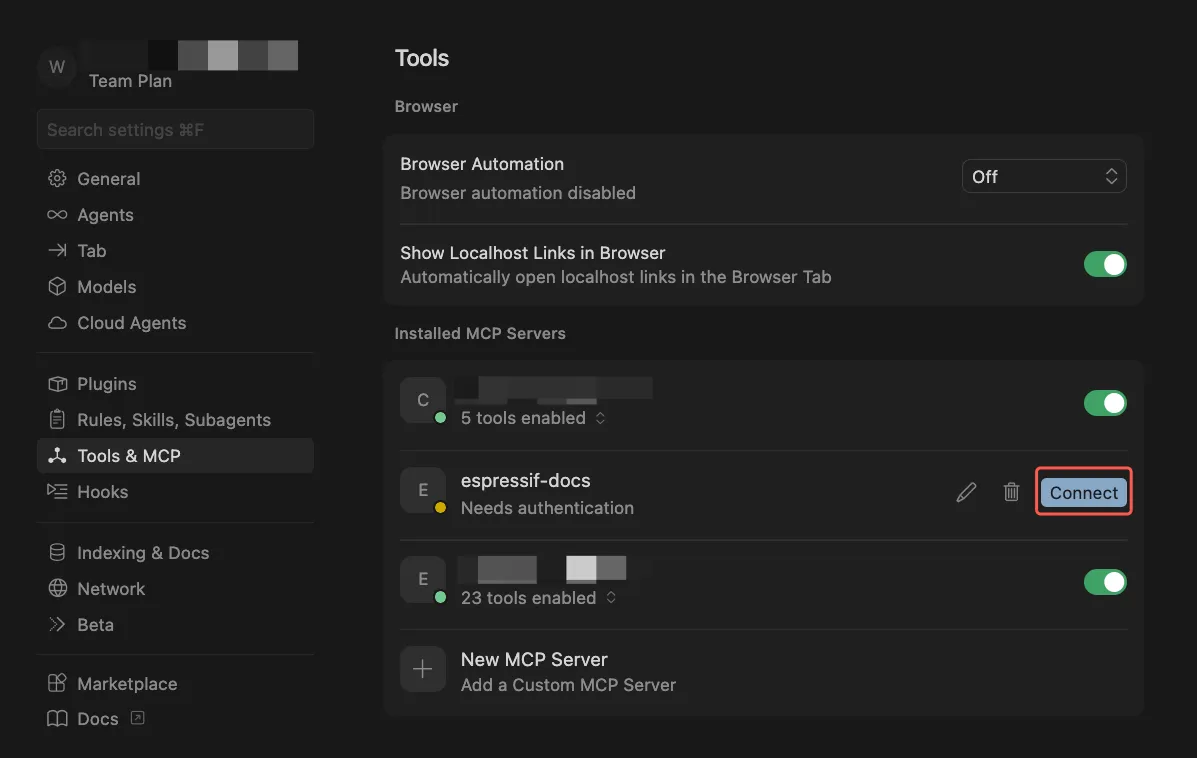
Task: Click the Cloud Agents cloud icon
Action: point(57,323)
